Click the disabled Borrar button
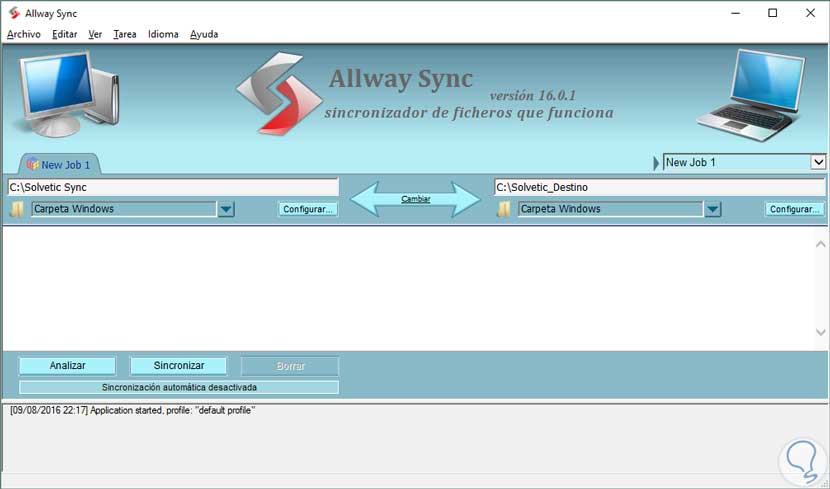This screenshot has height=489, width=830. pos(290,366)
